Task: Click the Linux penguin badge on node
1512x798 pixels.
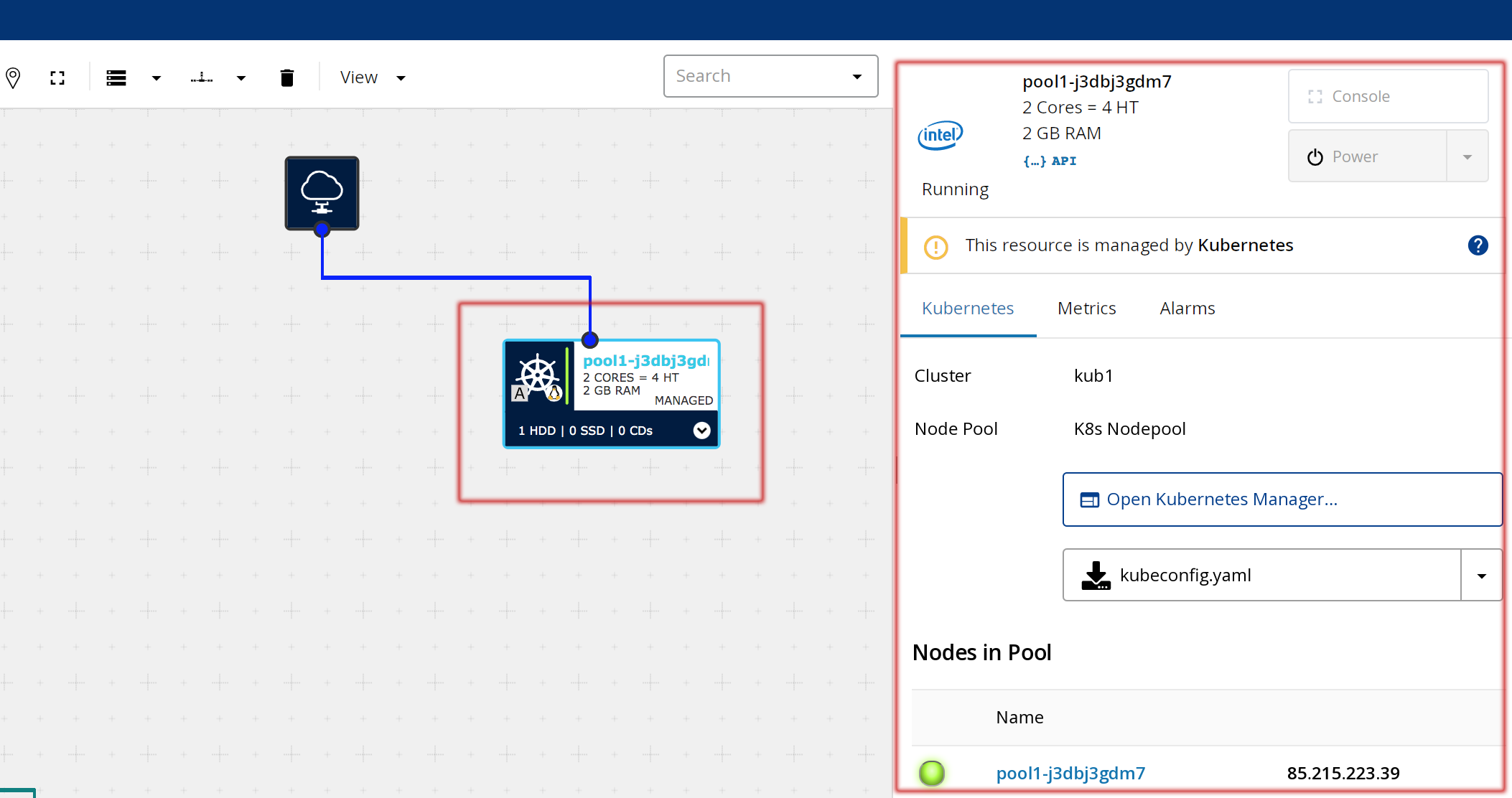Action: (x=554, y=393)
